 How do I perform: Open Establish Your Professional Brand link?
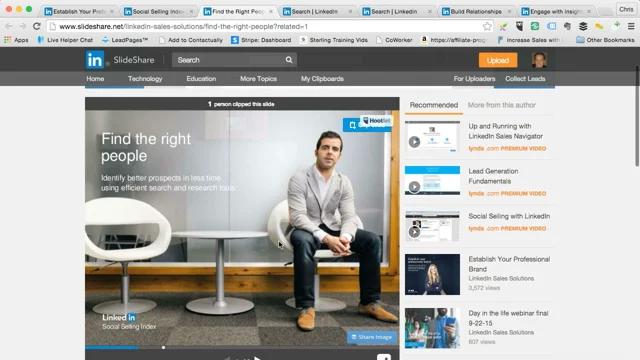pyautogui.click(x=509, y=264)
